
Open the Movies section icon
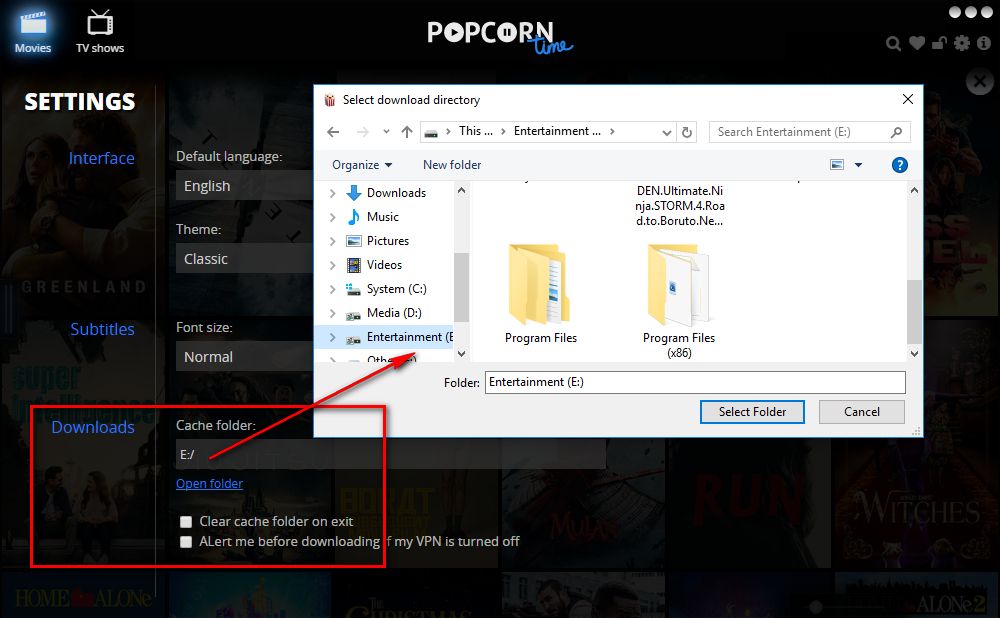pos(33,32)
